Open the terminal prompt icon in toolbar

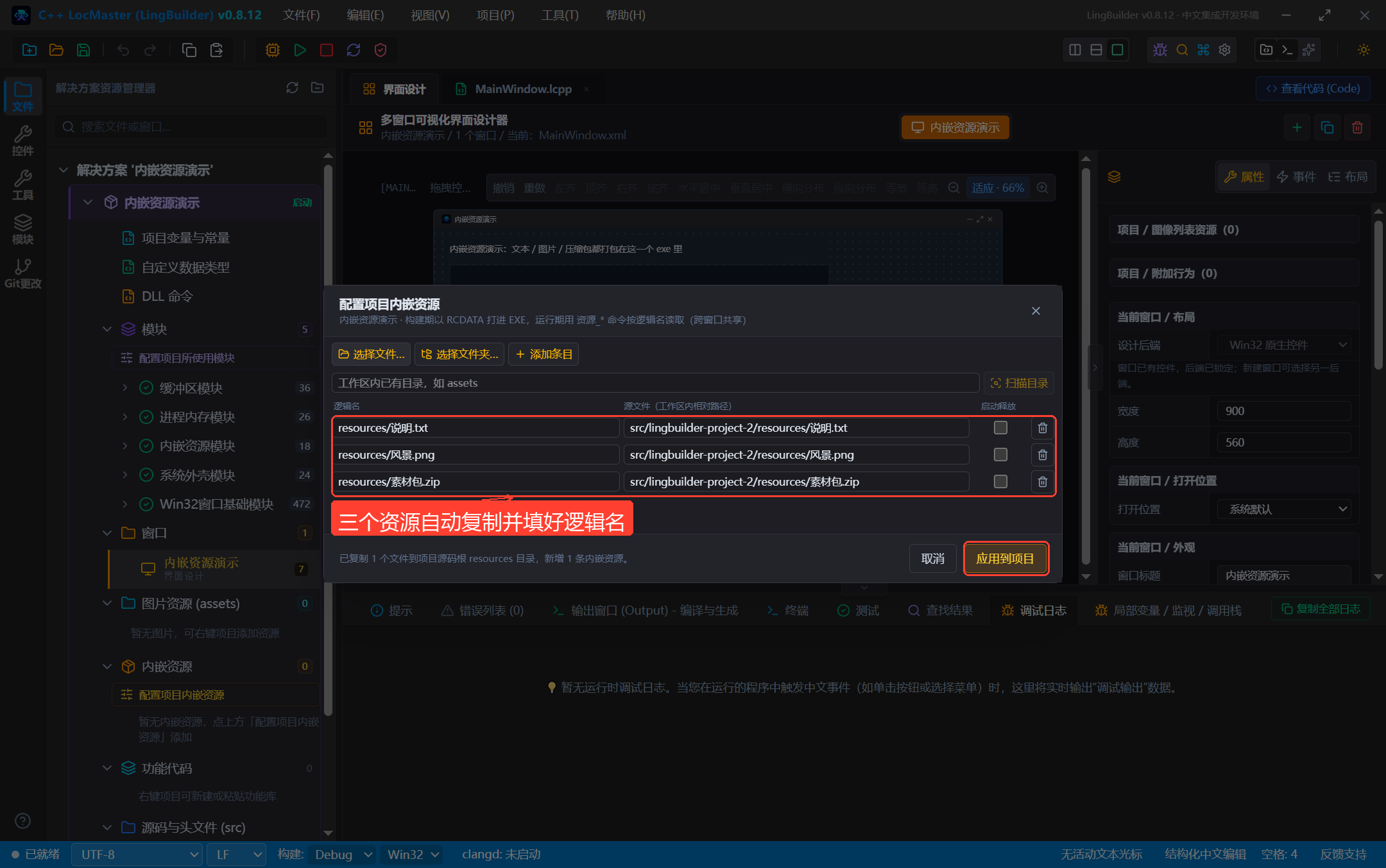tap(1287, 50)
